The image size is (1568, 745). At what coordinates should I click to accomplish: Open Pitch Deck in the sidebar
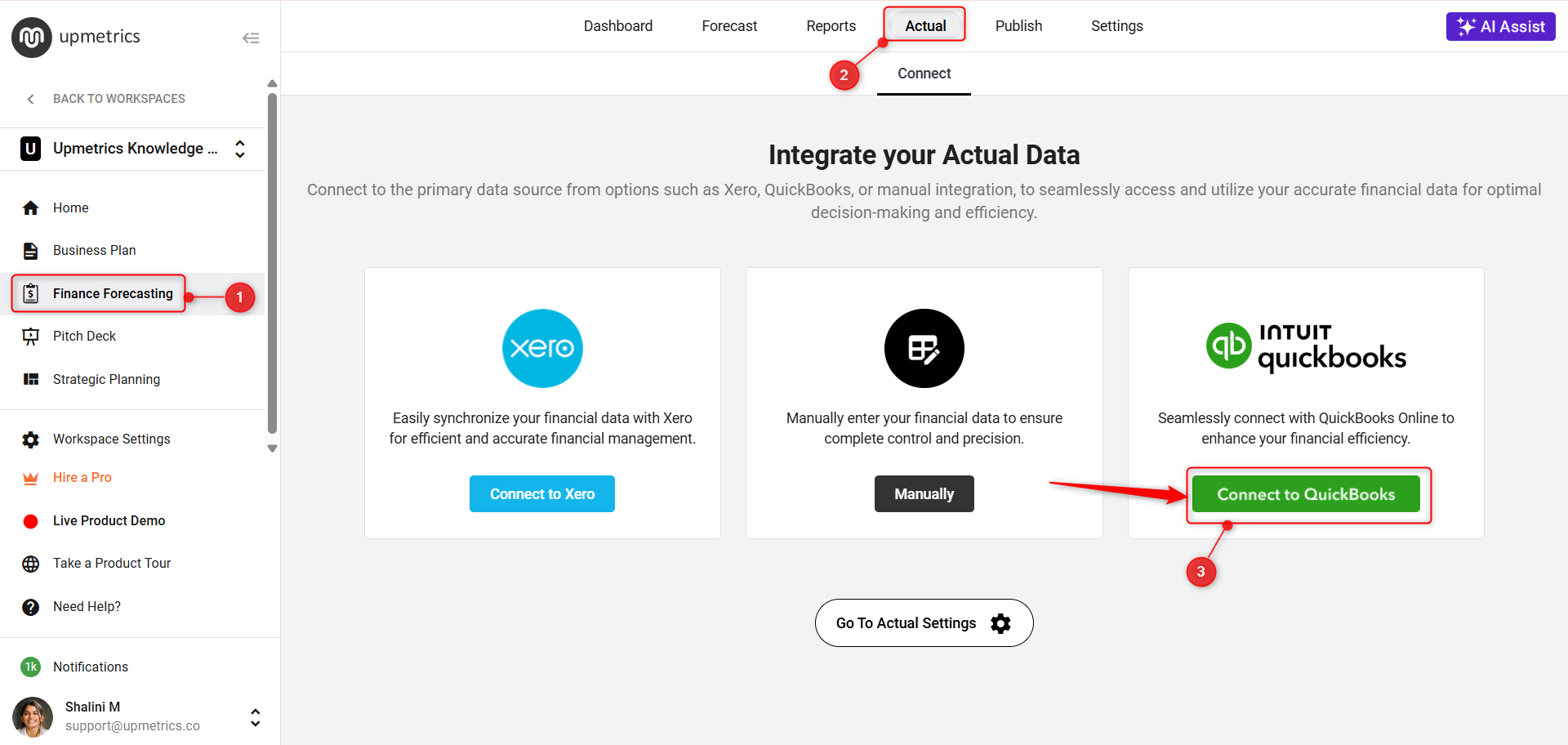(132, 337)
